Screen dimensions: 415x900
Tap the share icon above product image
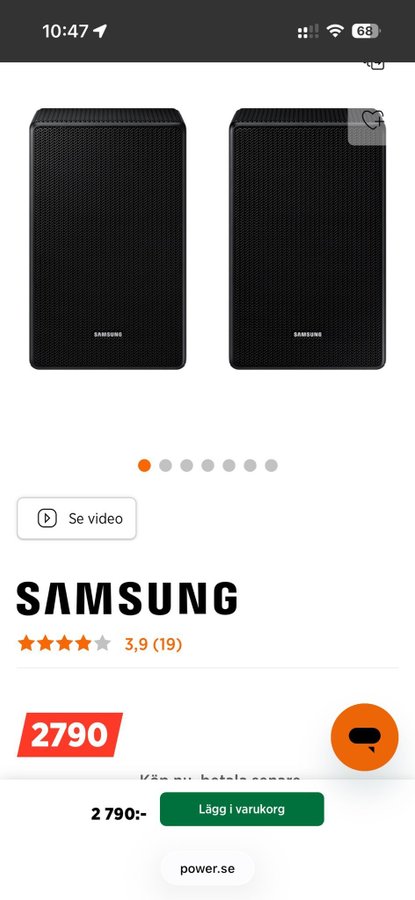coord(375,64)
